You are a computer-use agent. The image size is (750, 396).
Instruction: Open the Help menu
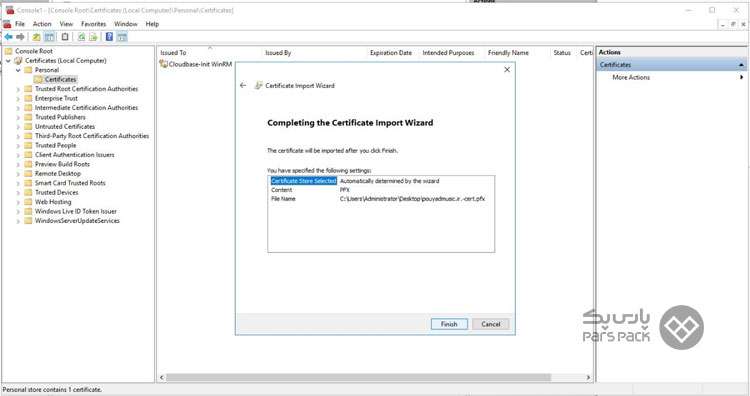click(152, 24)
